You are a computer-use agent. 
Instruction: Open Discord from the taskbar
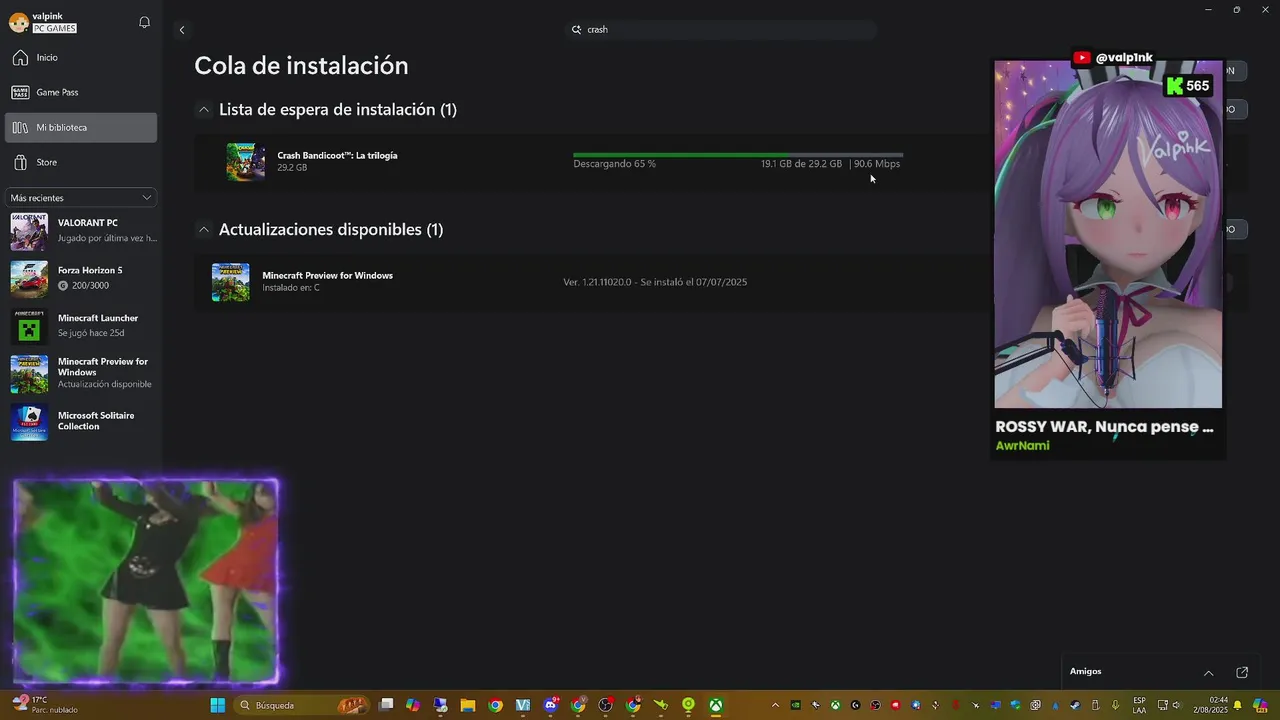click(550, 705)
